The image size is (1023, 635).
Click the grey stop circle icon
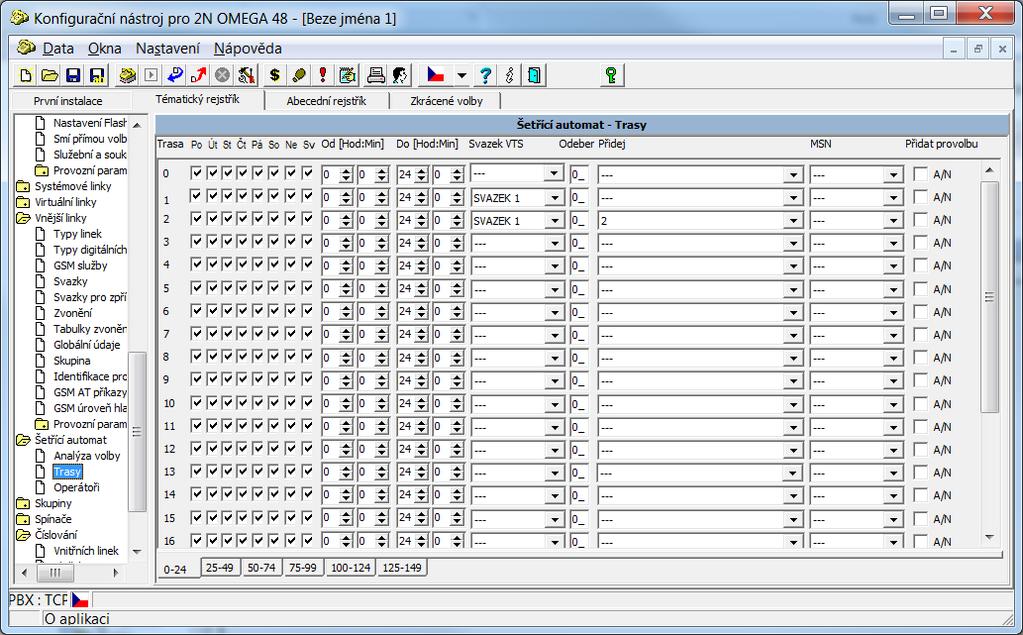click(x=222, y=75)
